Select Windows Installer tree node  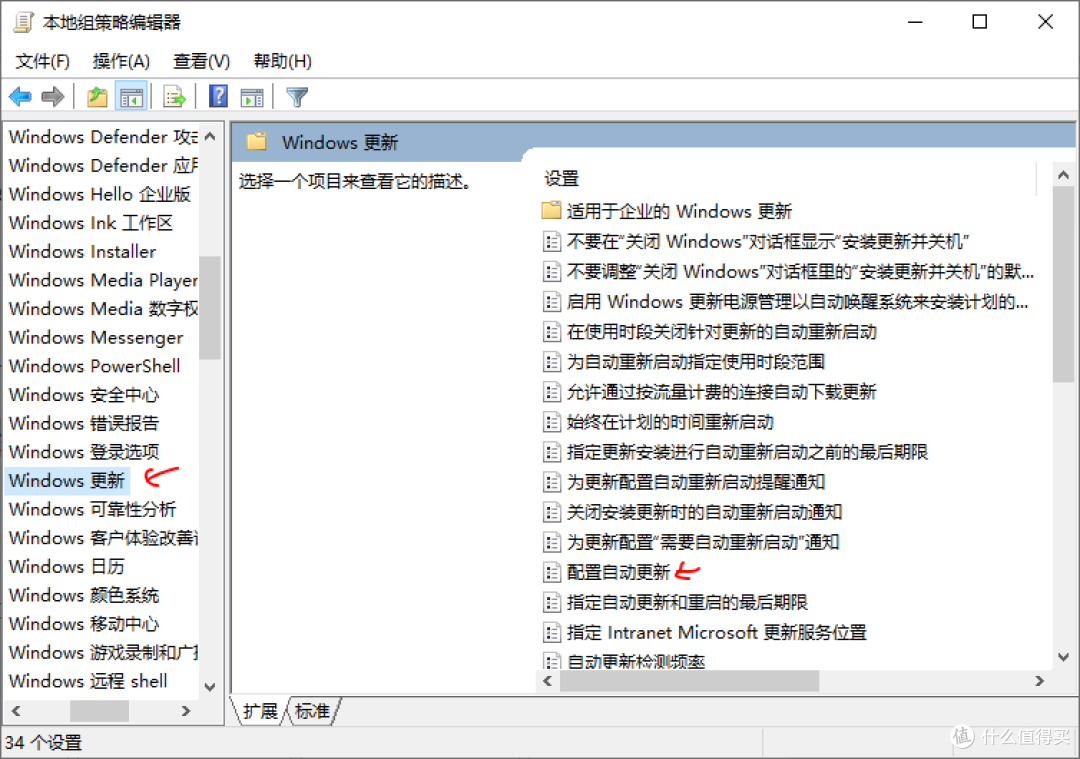82,251
